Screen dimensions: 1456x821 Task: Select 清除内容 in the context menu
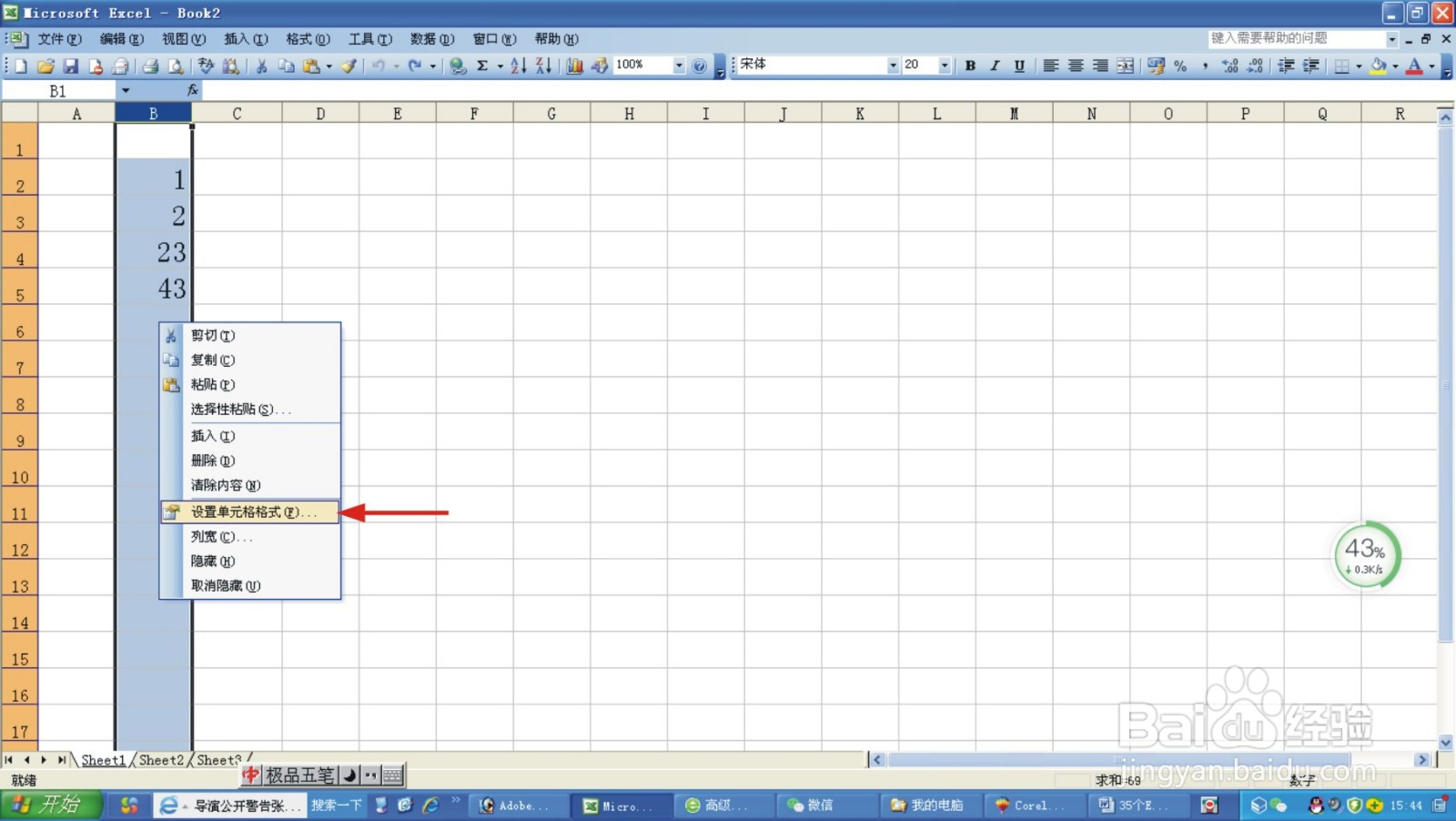tap(250, 485)
